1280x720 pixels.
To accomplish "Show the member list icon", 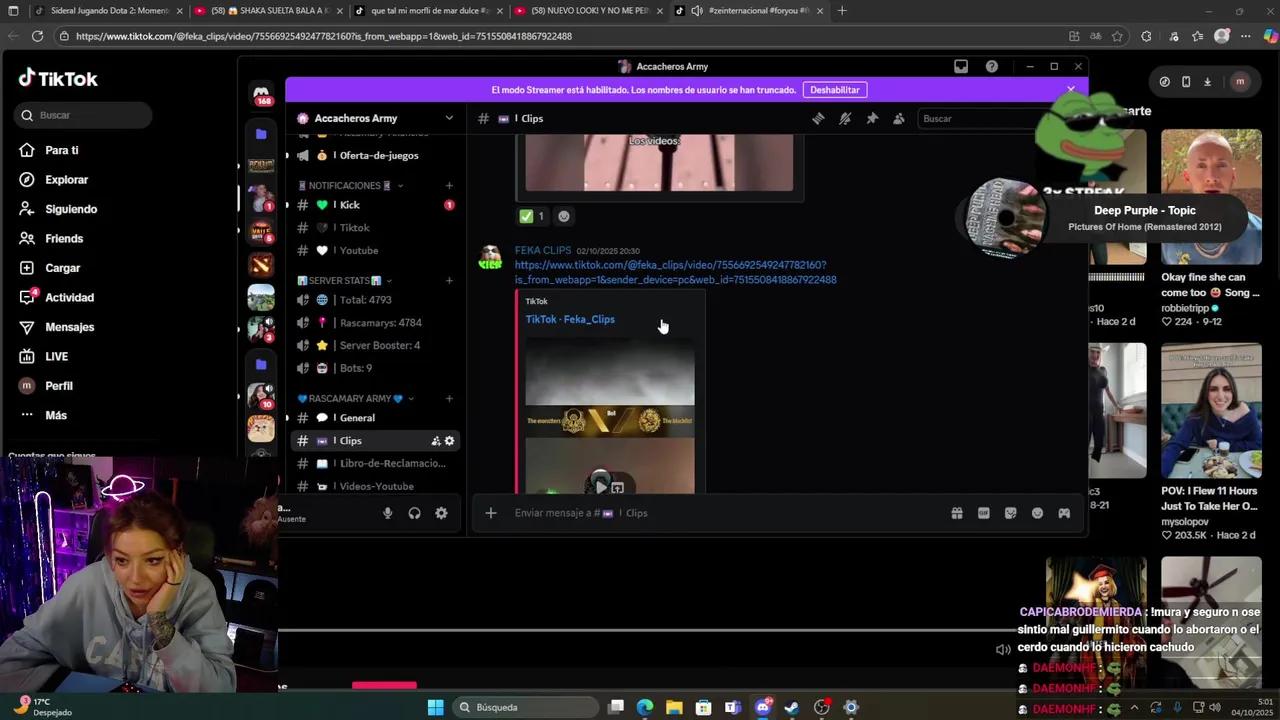I will click(899, 119).
